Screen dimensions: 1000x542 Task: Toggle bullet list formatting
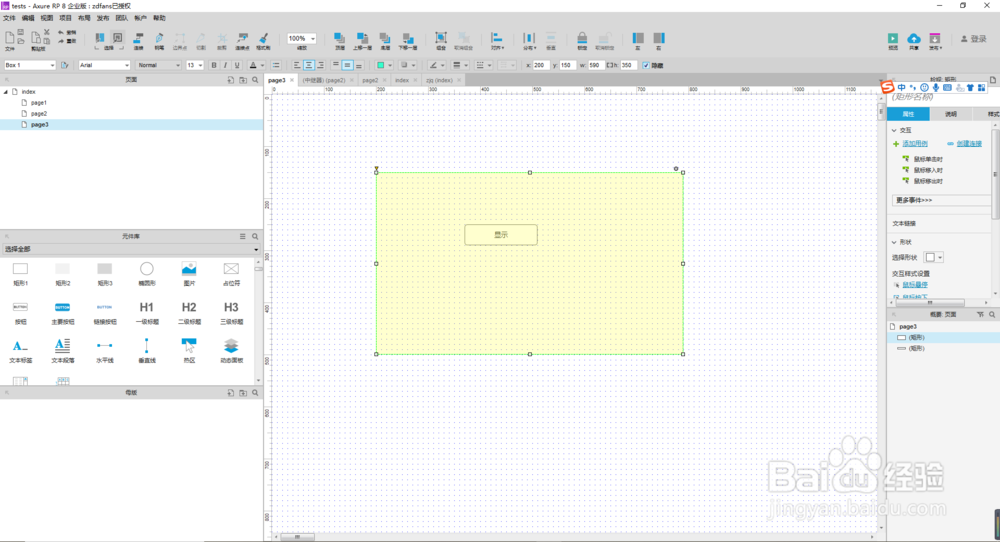tap(276, 65)
